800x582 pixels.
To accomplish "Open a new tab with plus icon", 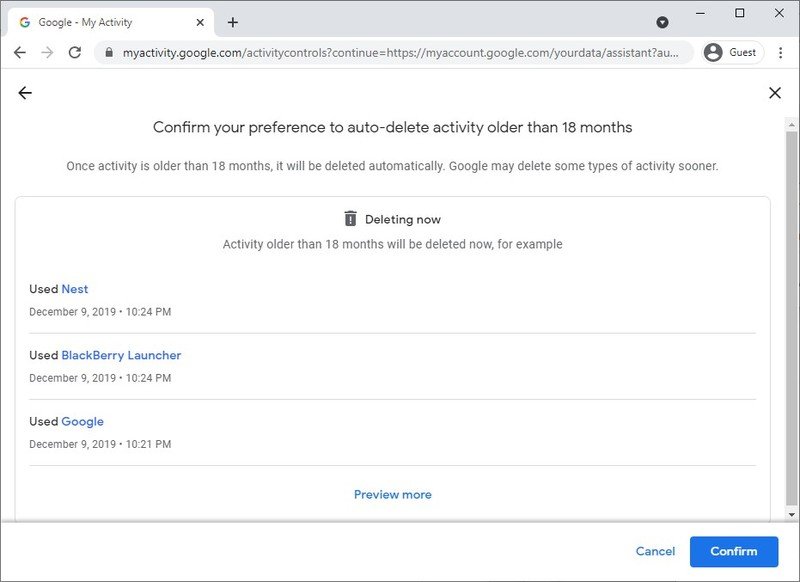I will pyautogui.click(x=233, y=22).
